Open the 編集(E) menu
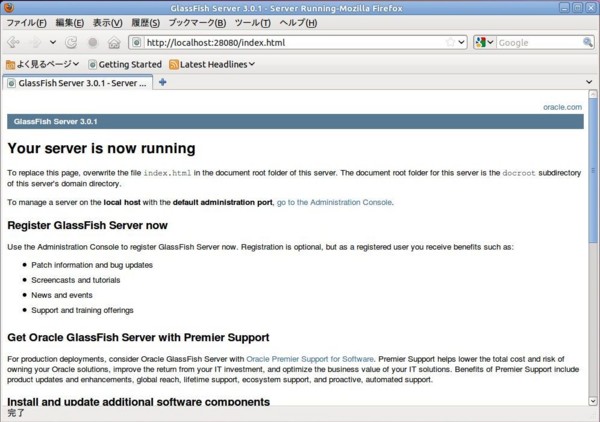Screen dimensions: 600x422 pos(70,23)
